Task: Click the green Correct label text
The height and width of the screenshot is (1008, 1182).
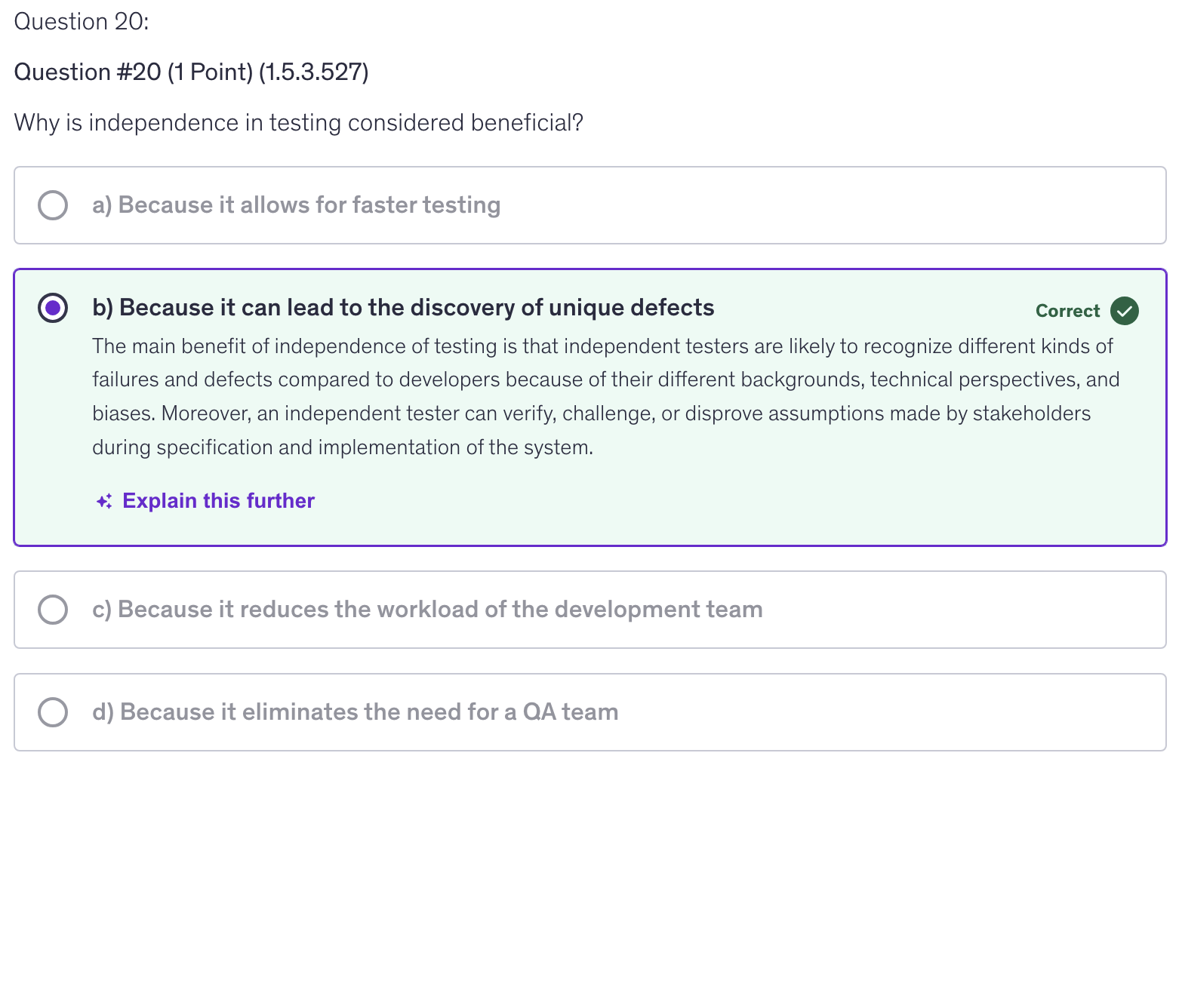Action: (1067, 311)
